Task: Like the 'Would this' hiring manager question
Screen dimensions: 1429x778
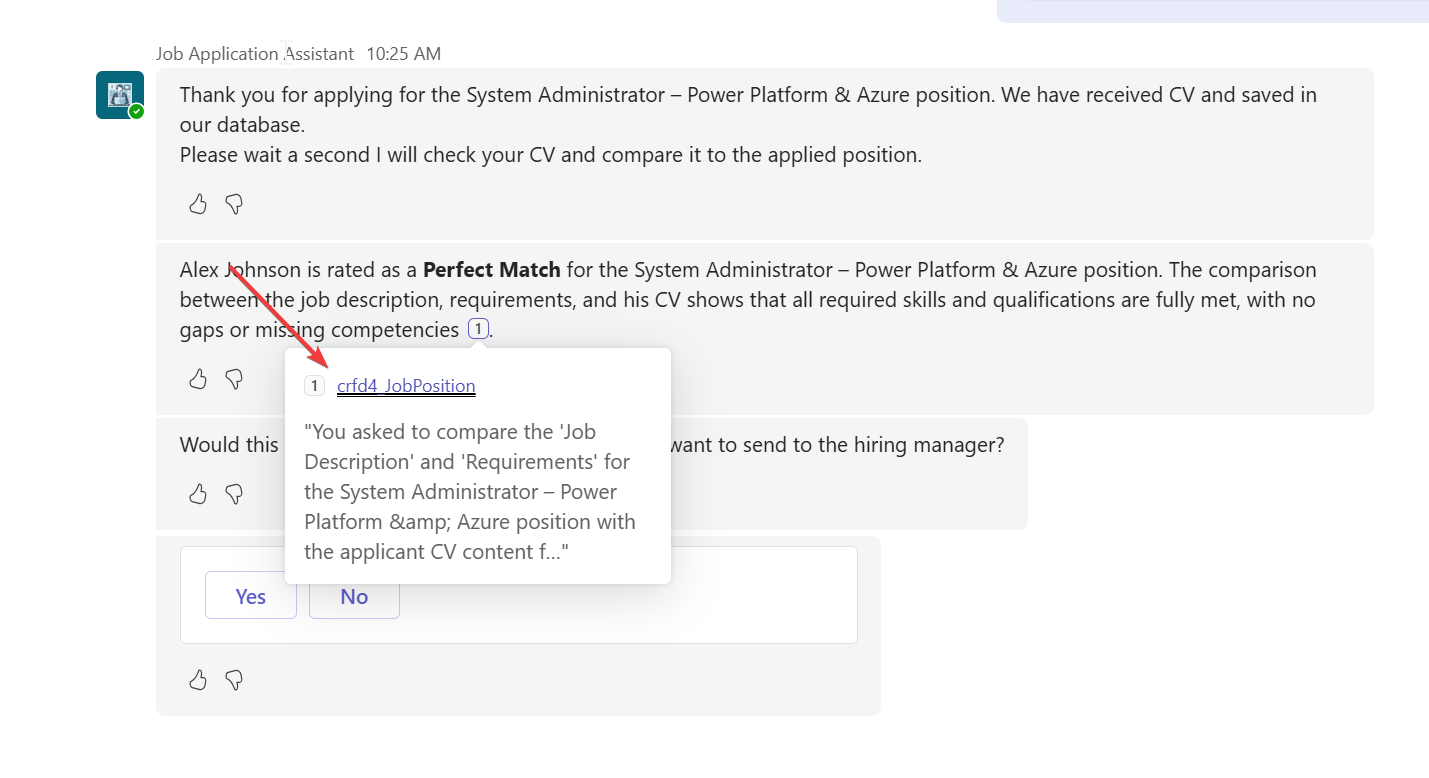Action: (198, 494)
